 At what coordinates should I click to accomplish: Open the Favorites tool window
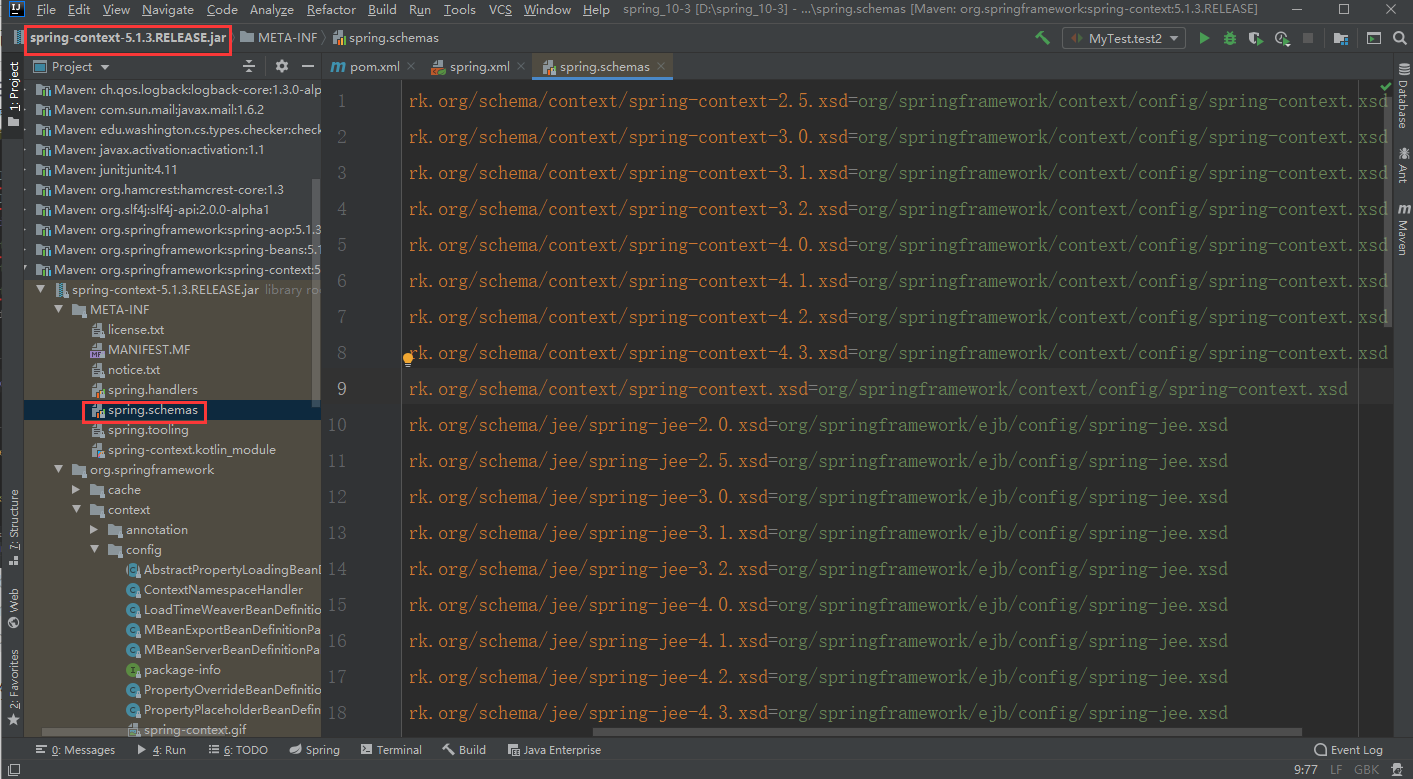pos(13,687)
